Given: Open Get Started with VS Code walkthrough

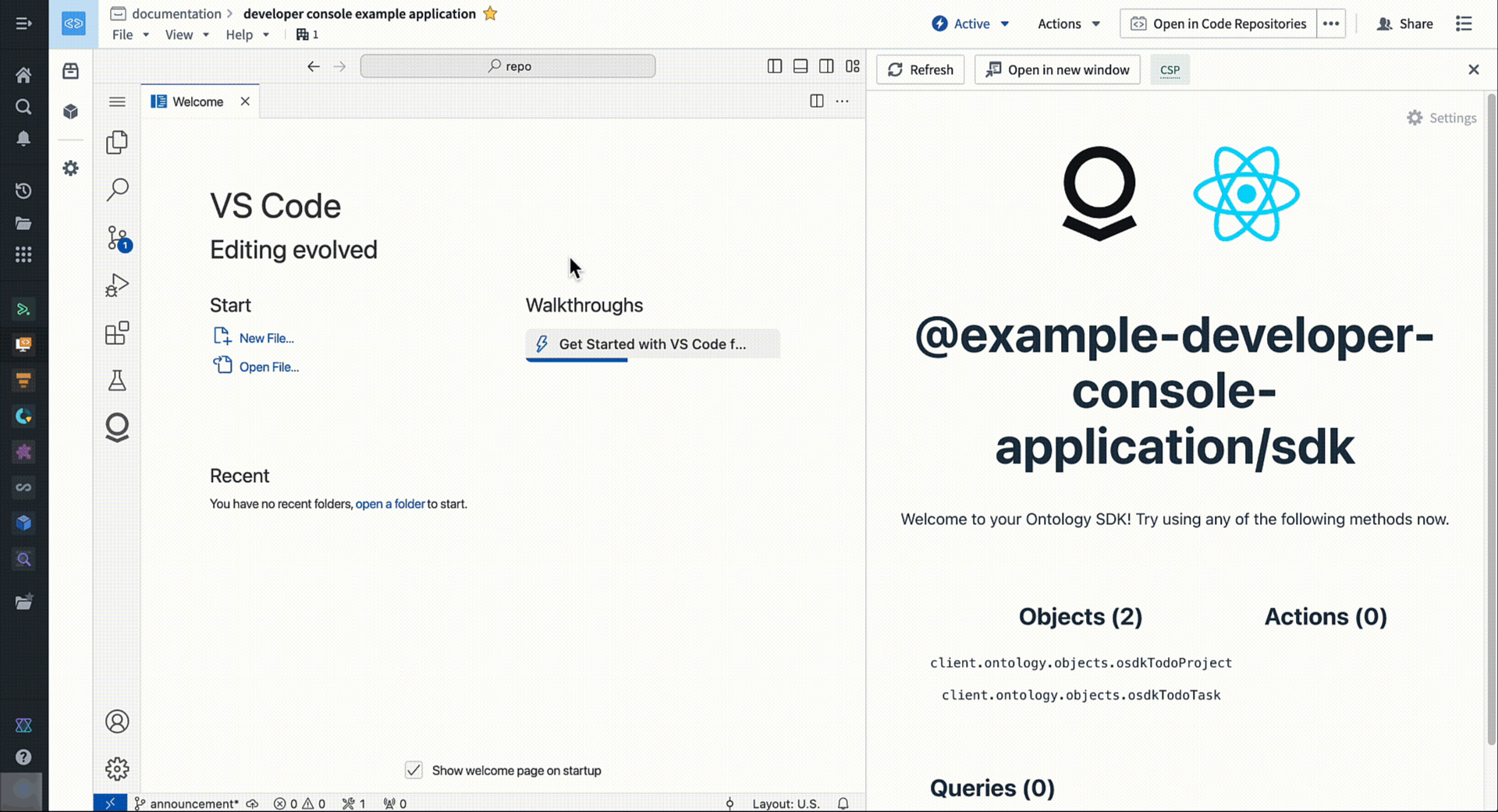Looking at the screenshot, I should click(653, 344).
